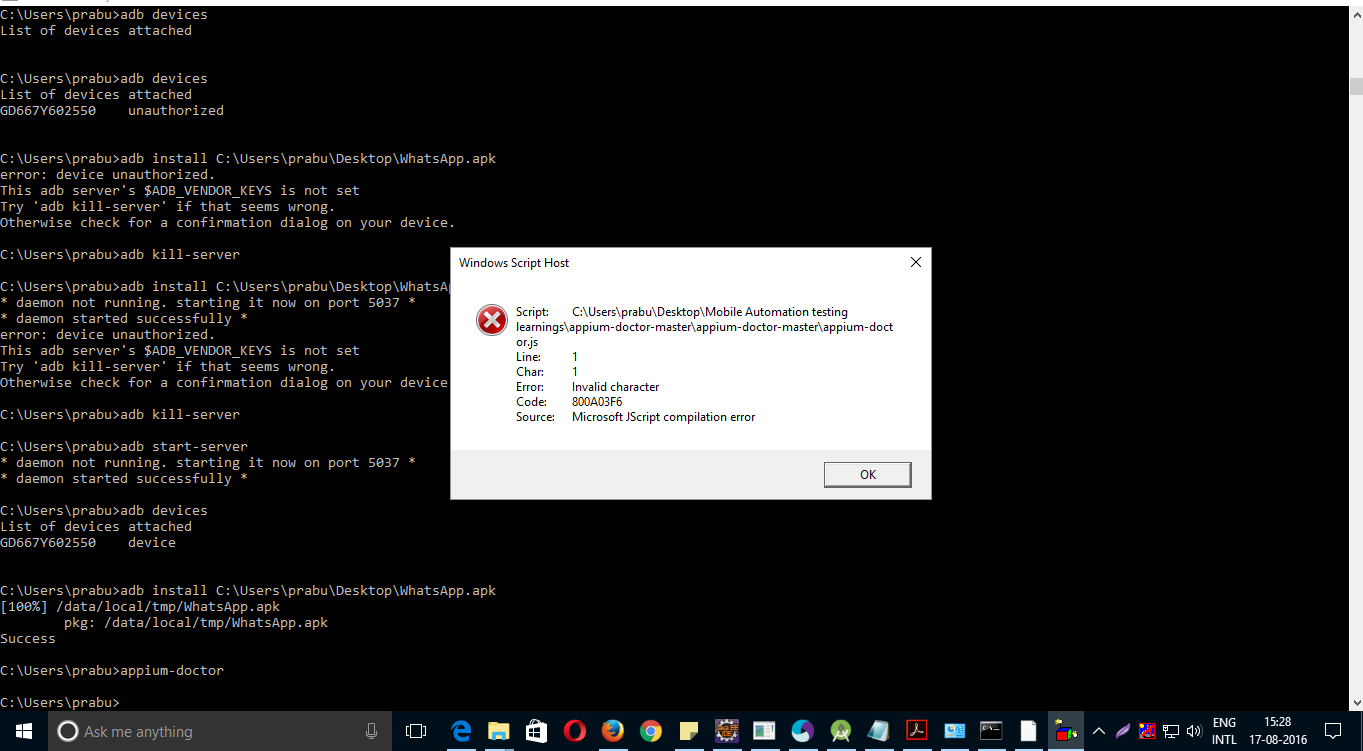Open Adobe Acrobat Reader from taskbar
This screenshot has height=751, width=1363.
[916, 731]
